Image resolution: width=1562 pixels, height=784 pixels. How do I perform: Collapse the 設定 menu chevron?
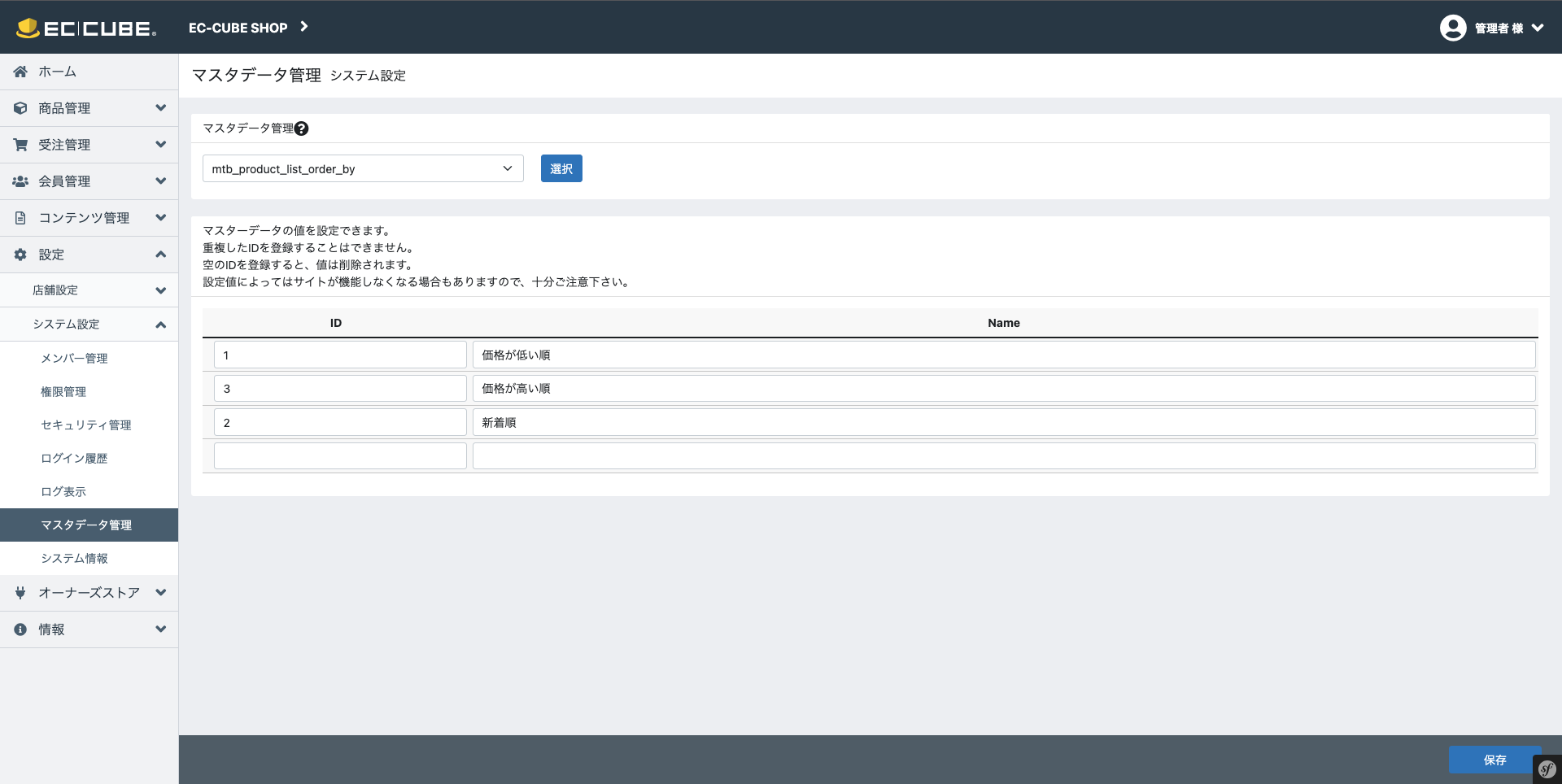[160, 255]
